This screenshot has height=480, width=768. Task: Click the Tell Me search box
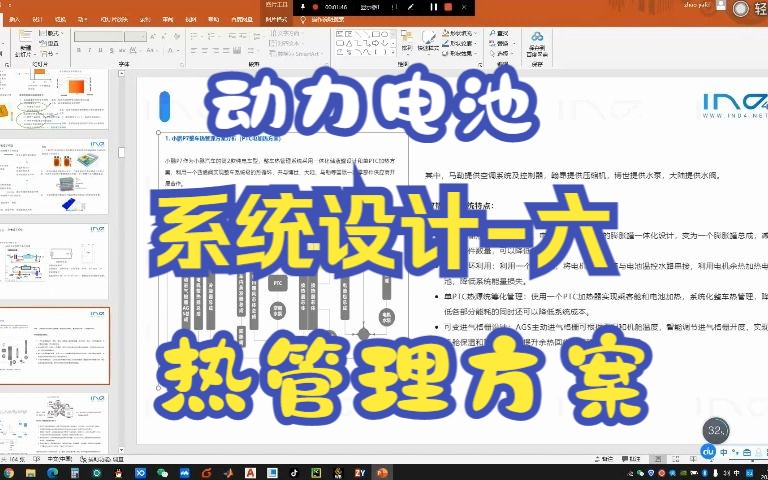click(x=323, y=20)
